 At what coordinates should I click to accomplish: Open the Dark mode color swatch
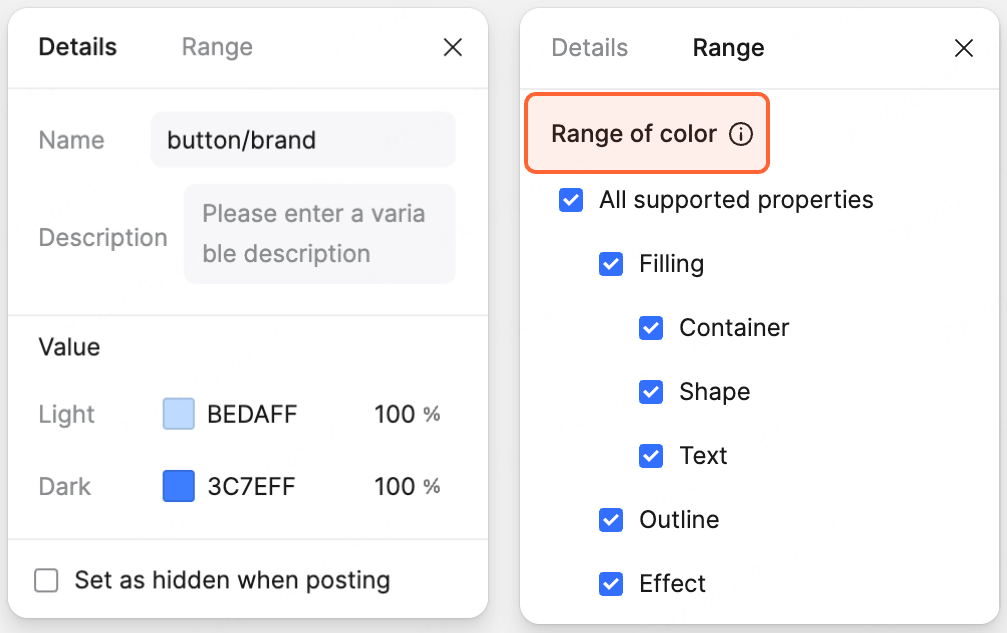click(x=179, y=486)
